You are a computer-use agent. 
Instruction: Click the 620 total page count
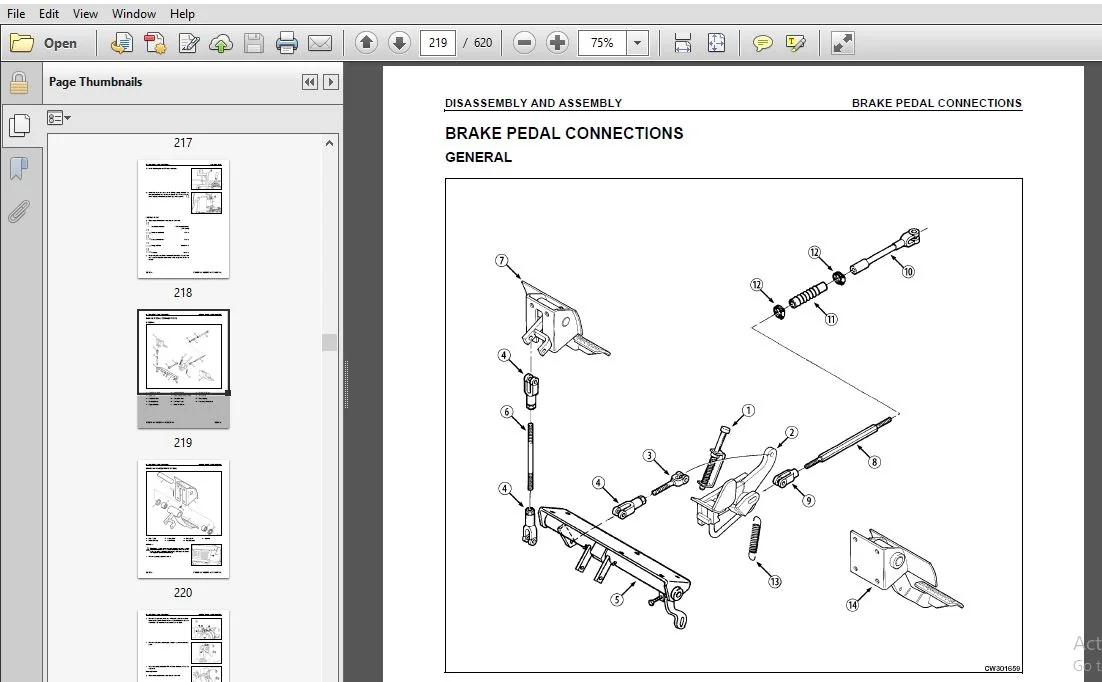[x=483, y=43]
